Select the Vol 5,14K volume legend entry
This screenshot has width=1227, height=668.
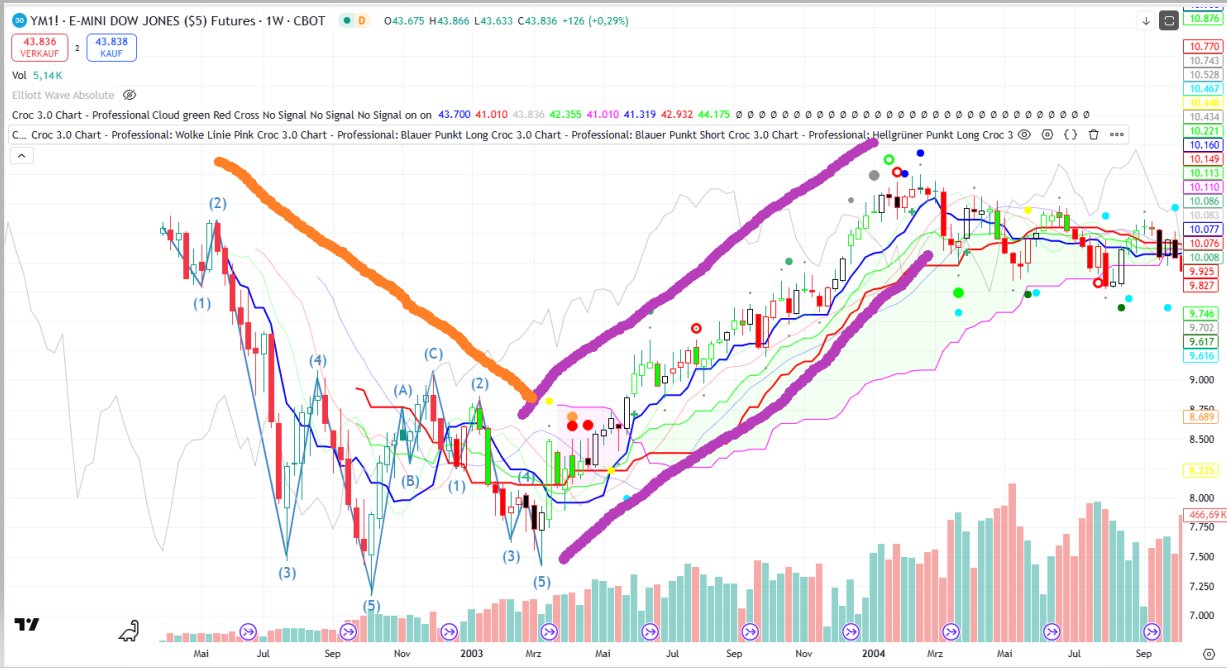click(x=37, y=75)
